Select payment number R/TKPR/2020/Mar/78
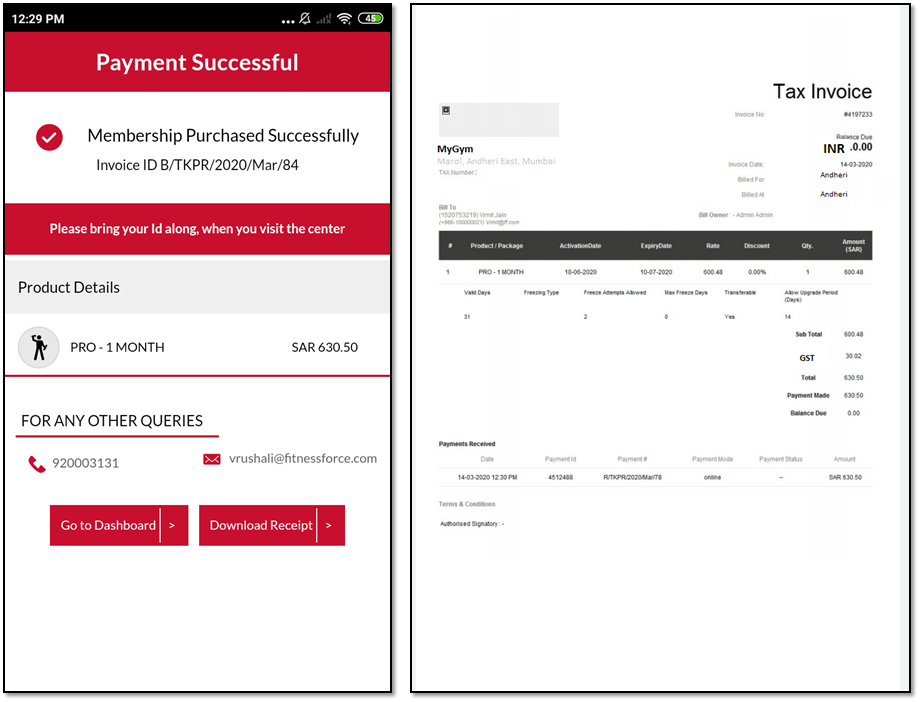The width and height of the screenshot is (920, 702). point(632,477)
